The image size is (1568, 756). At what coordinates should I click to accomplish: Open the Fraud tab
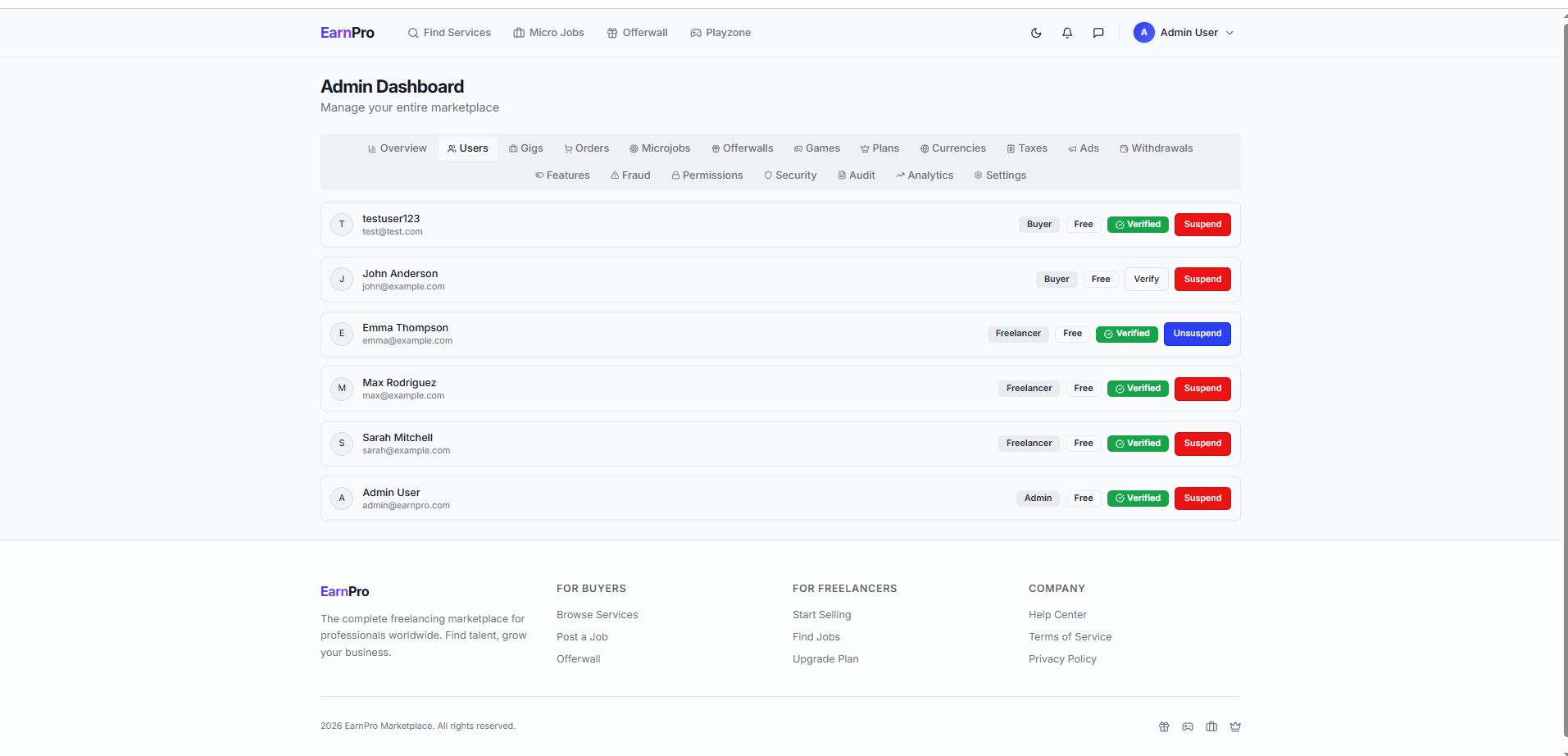[x=630, y=175]
